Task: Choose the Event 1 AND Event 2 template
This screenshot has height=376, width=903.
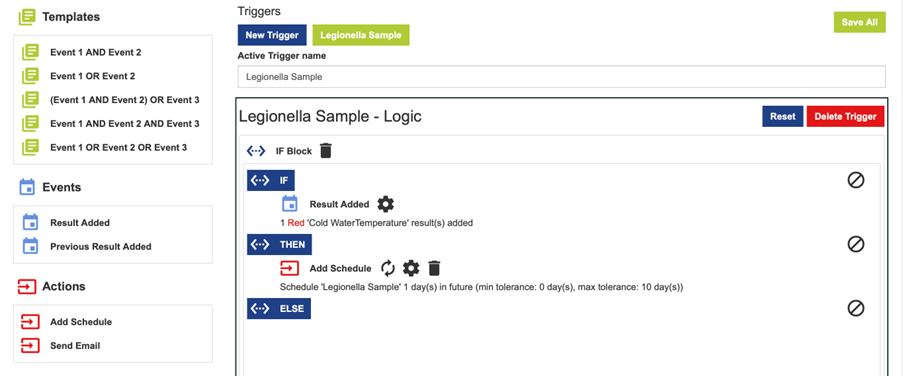Action: 96,52
